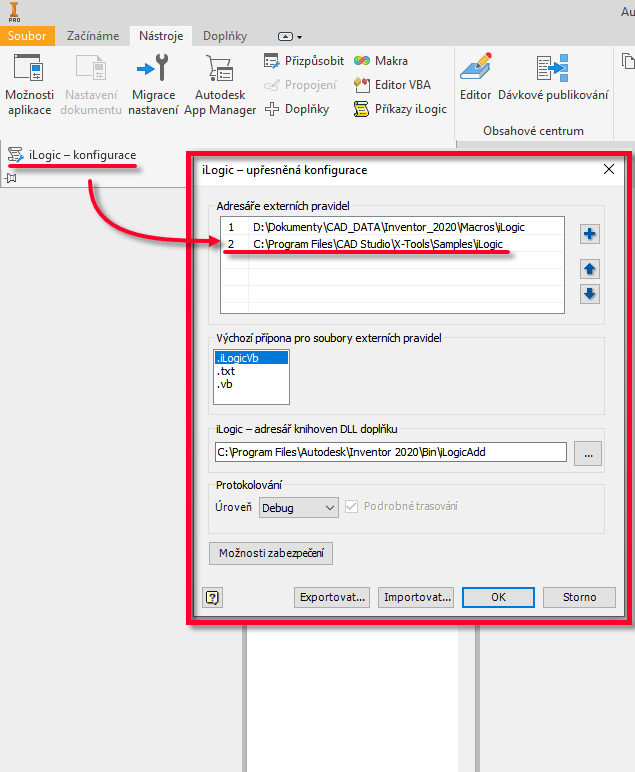635x772 pixels.
Task: Click Příkazy iLogic in ribbon
Action: pyautogui.click(x=400, y=109)
